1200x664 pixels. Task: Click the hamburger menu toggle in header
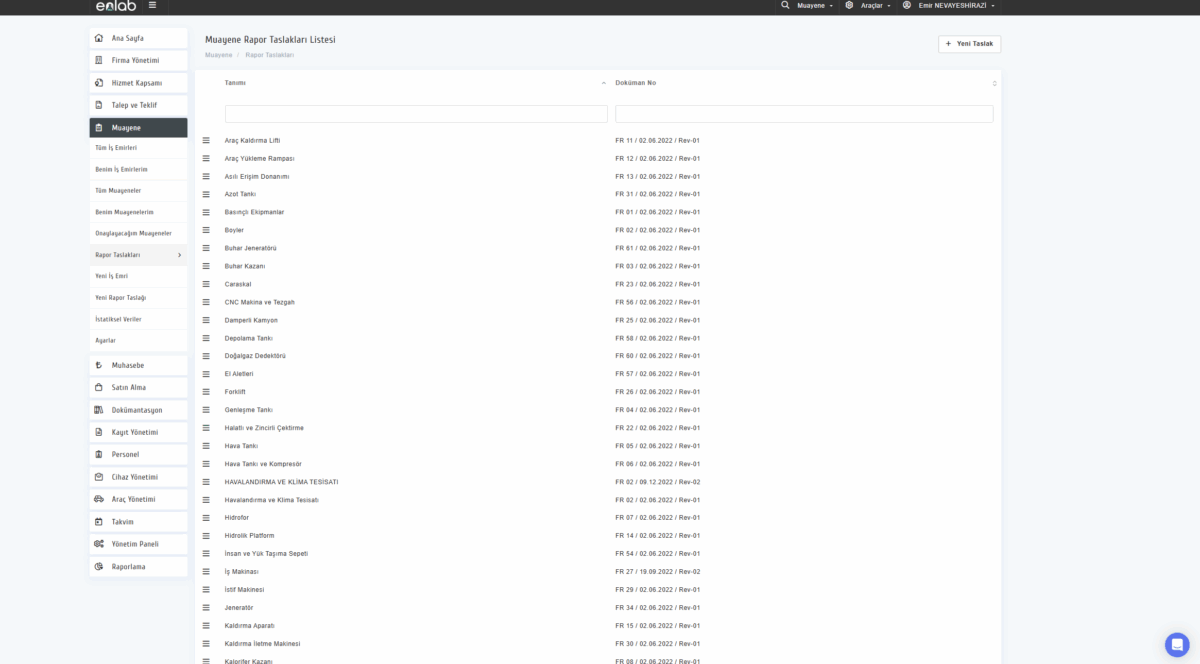(x=152, y=5)
